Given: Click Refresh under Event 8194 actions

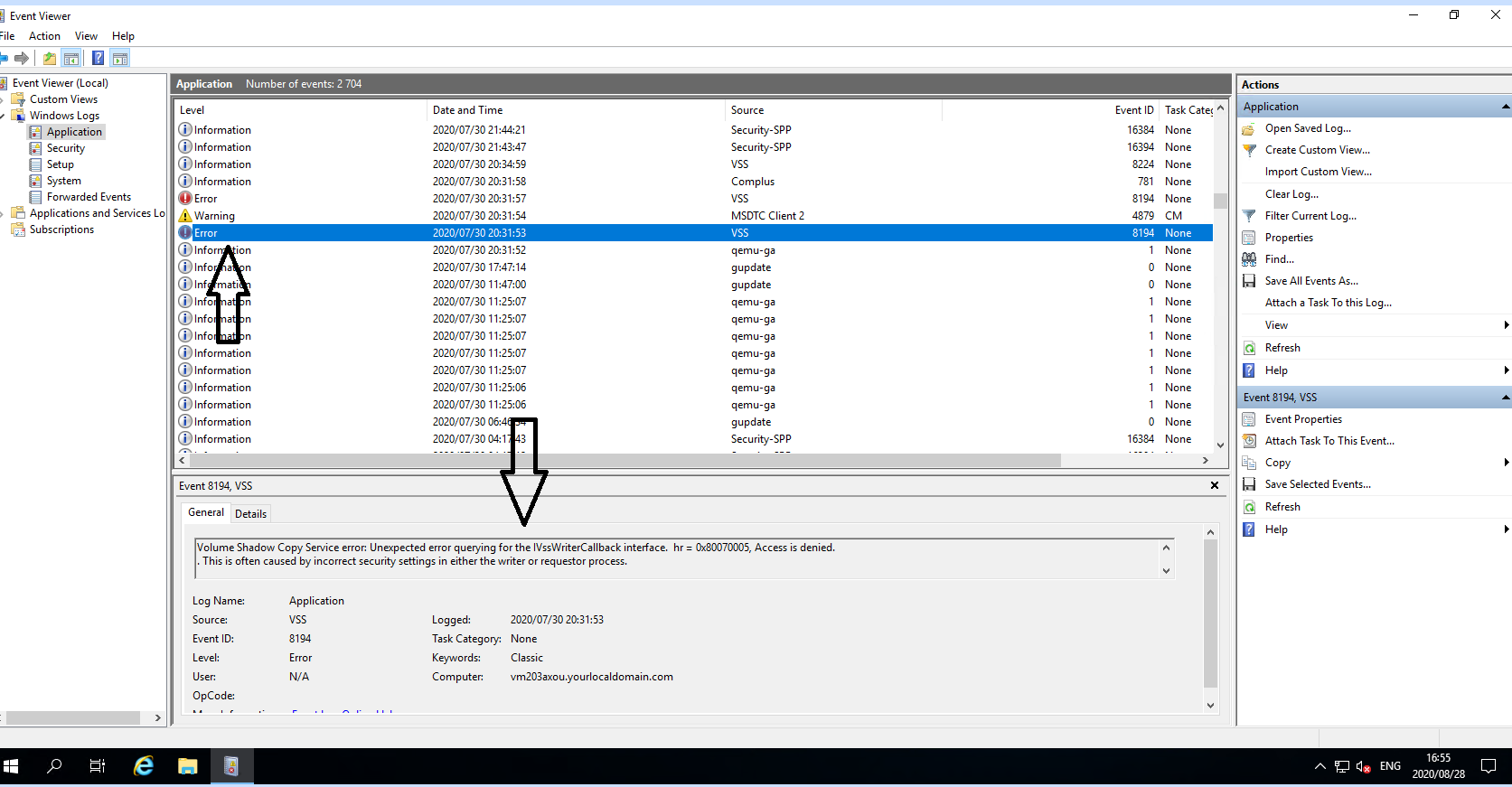Looking at the screenshot, I should click(1282, 507).
